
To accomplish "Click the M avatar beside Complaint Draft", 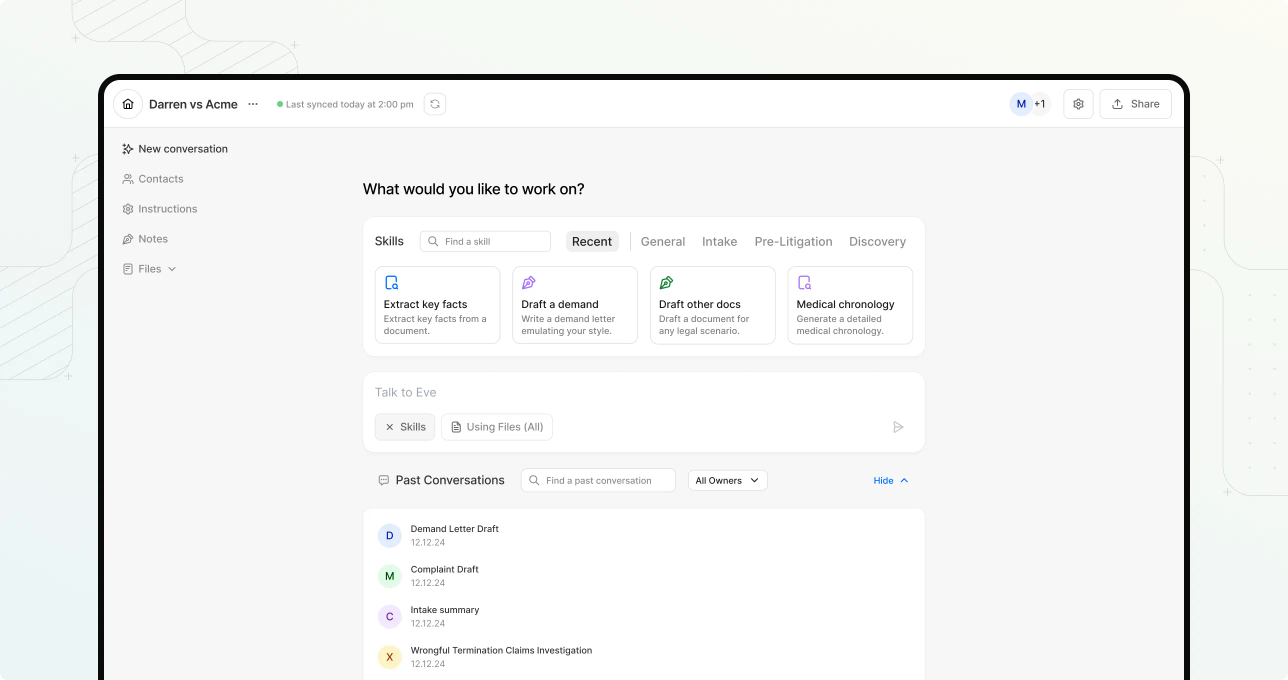I will click(x=389, y=576).
